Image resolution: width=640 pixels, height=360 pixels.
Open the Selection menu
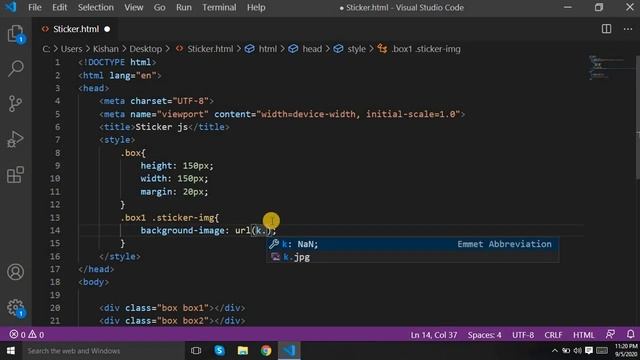pos(96,7)
